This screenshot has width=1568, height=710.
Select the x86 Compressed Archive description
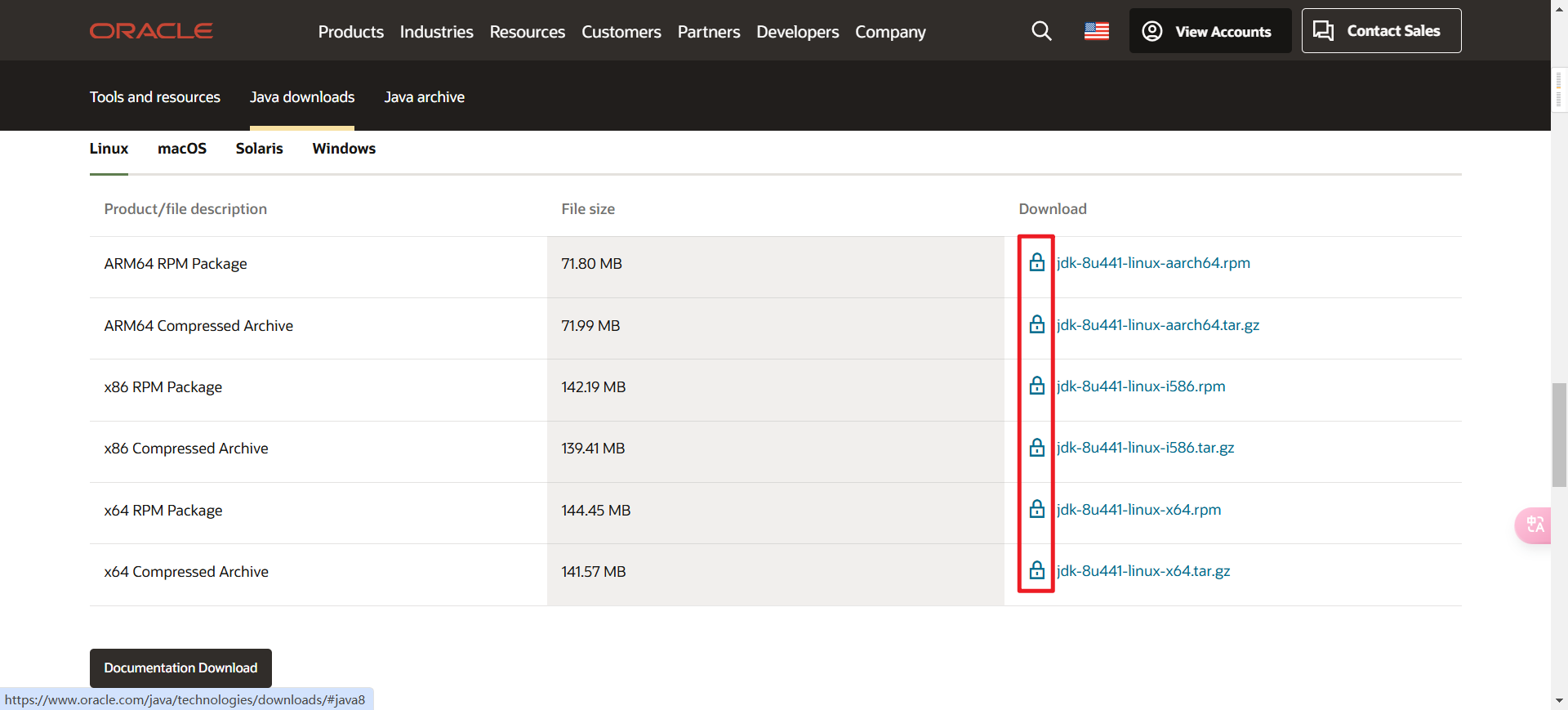coord(186,449)
